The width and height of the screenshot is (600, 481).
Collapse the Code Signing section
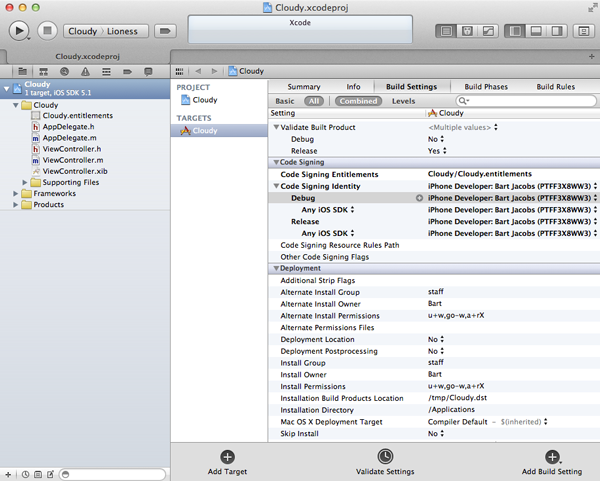276,162
